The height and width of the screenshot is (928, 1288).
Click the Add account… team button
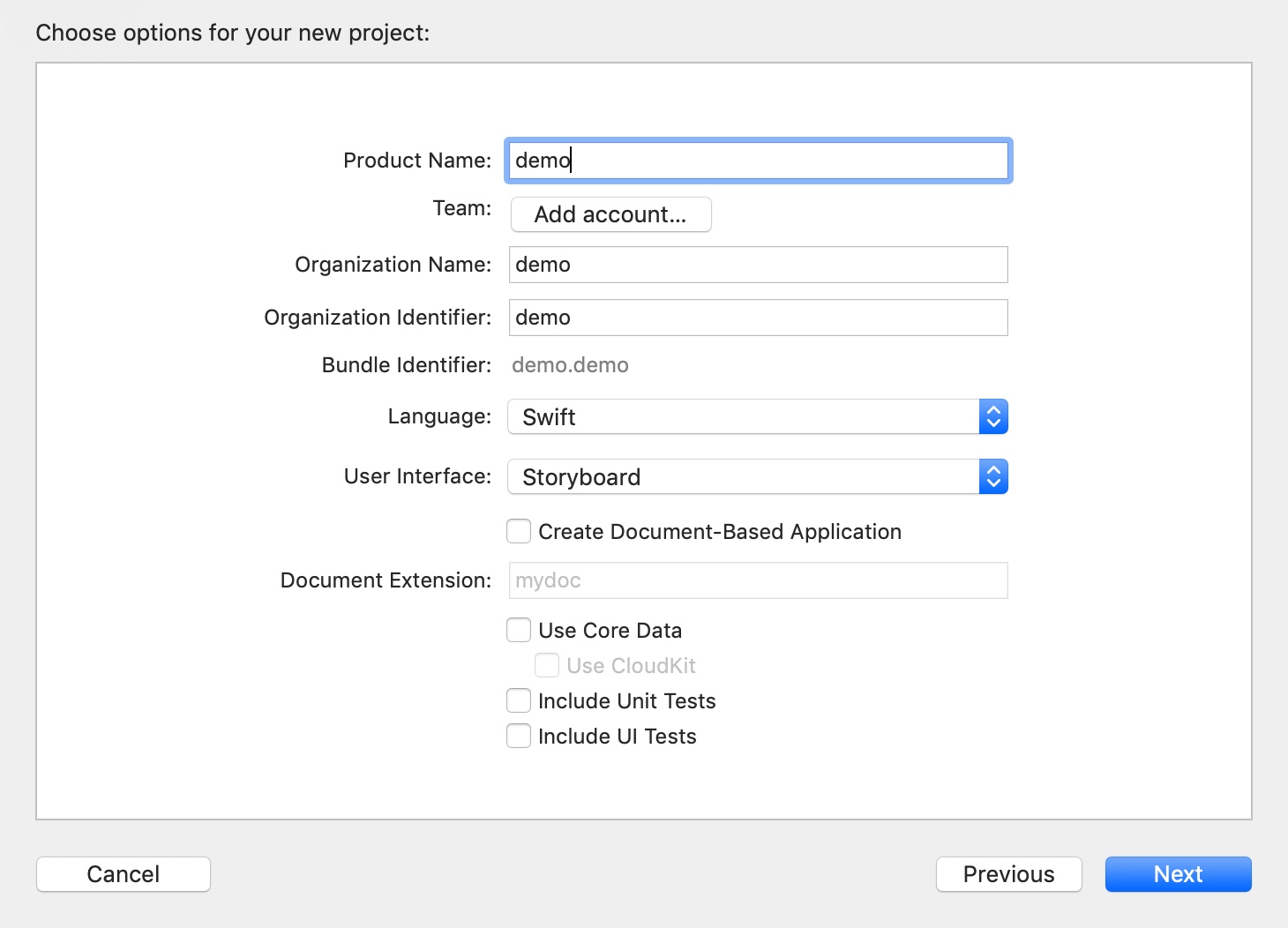[610, 214]
